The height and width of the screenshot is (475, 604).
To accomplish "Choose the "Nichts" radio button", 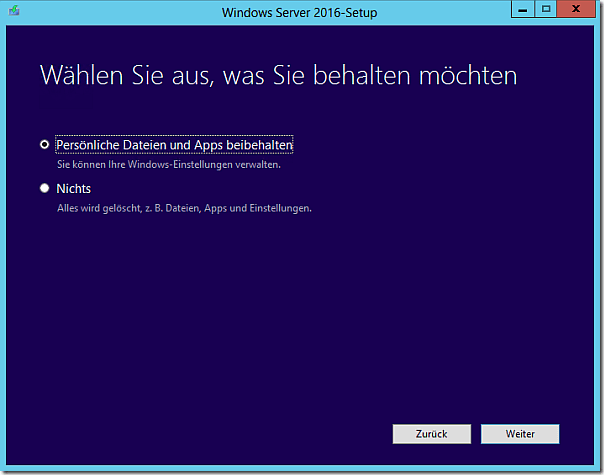I will click(44, 188).
